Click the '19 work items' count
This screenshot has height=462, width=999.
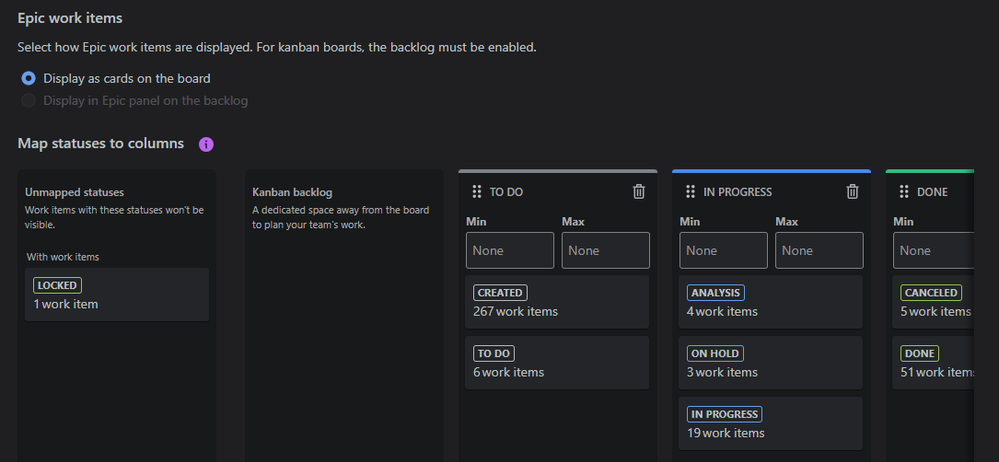pyautogui.click(x=726, y=433)
